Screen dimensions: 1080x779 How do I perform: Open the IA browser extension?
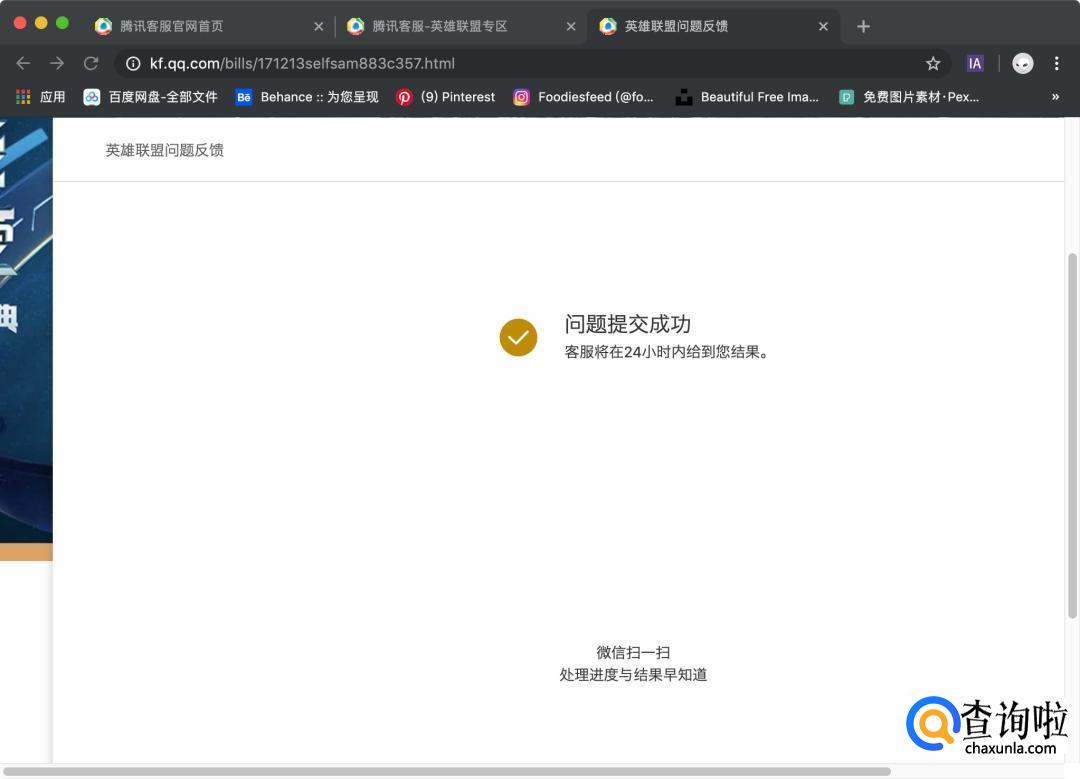tap(975, 63)
